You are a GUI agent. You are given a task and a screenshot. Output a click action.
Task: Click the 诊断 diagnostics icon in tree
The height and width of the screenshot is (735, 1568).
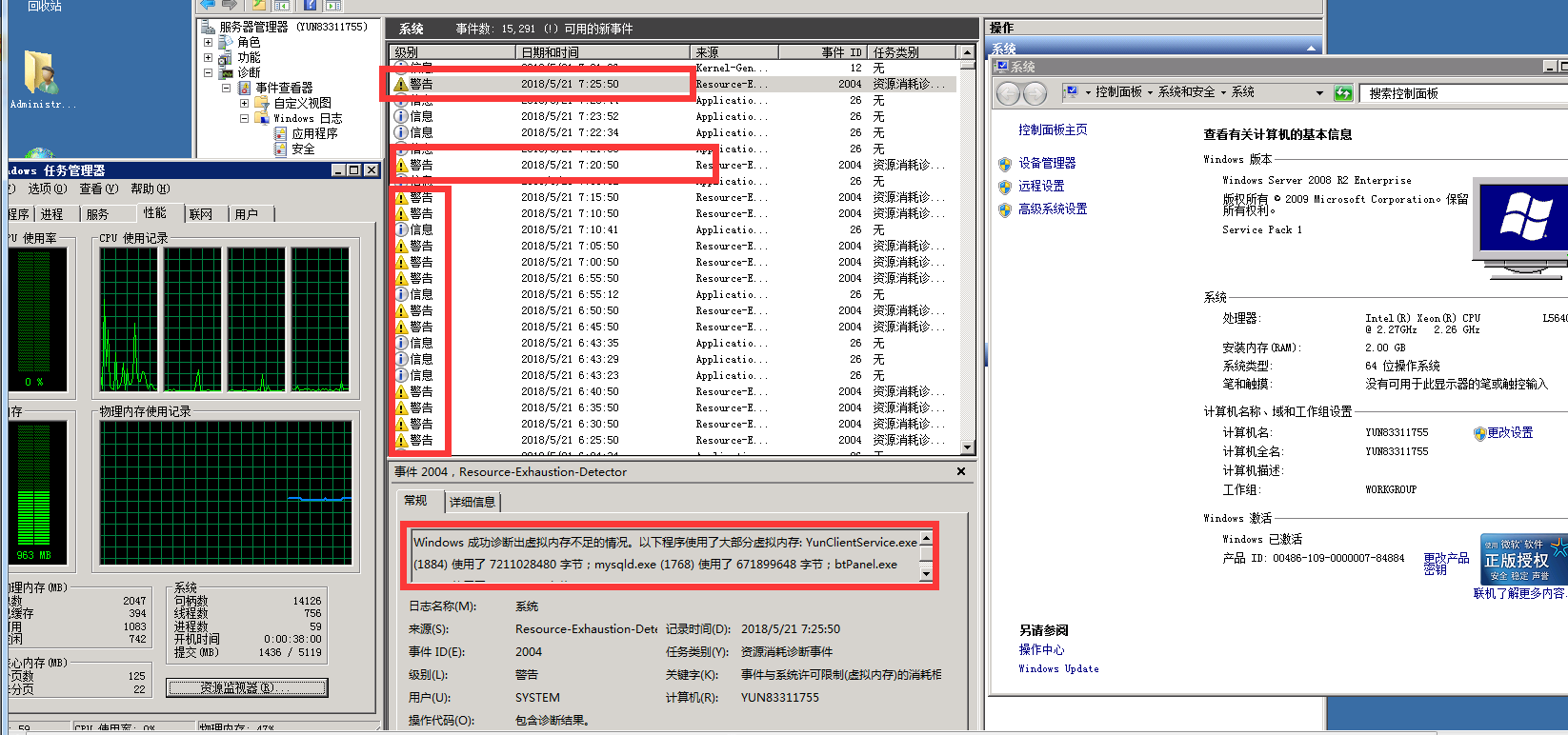tap(227, 72)
